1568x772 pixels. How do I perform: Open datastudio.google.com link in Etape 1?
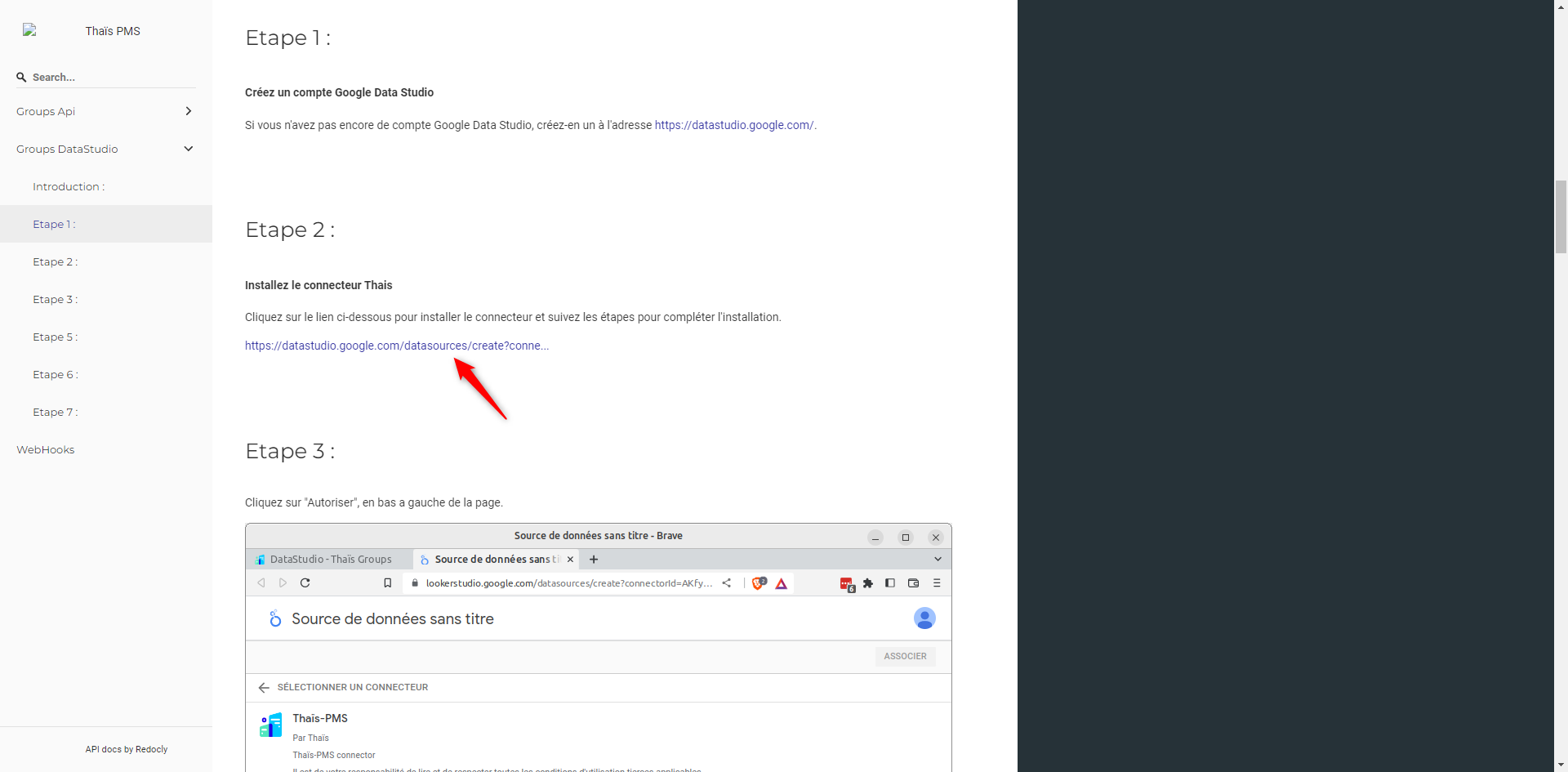click(734, 125)
